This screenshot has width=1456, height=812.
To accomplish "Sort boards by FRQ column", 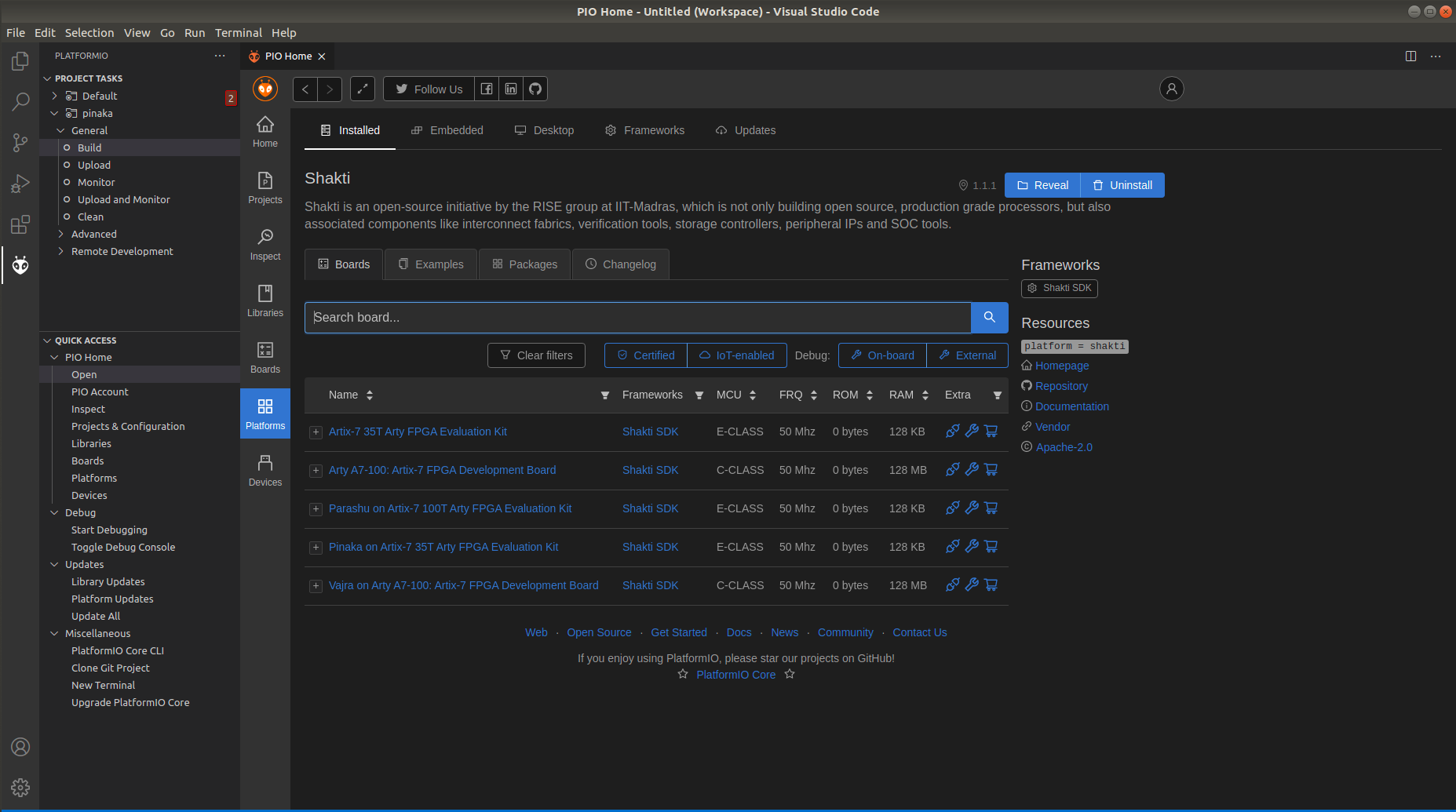I will [814, 395].
